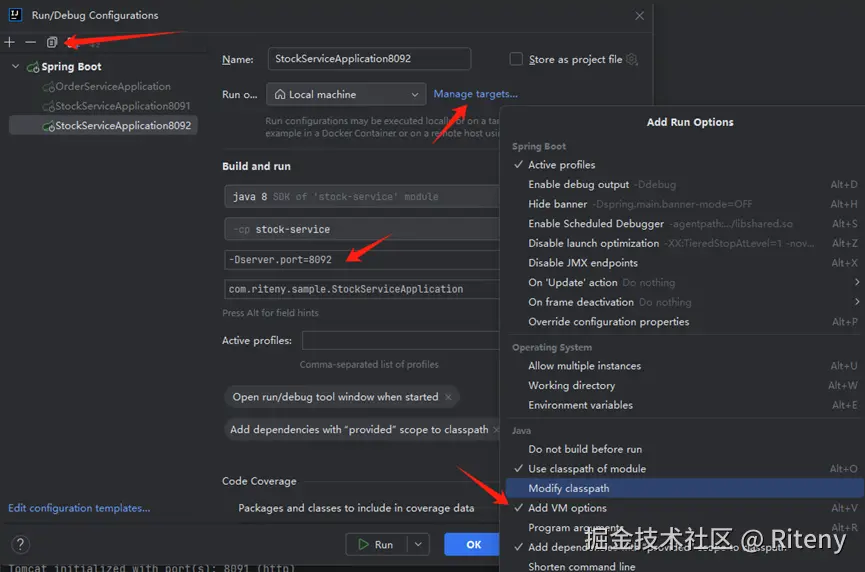Image resolution: width=865 pixels, height=572 pixels.
Task: Open settings gear next to Store as project file
Action: 632,59
